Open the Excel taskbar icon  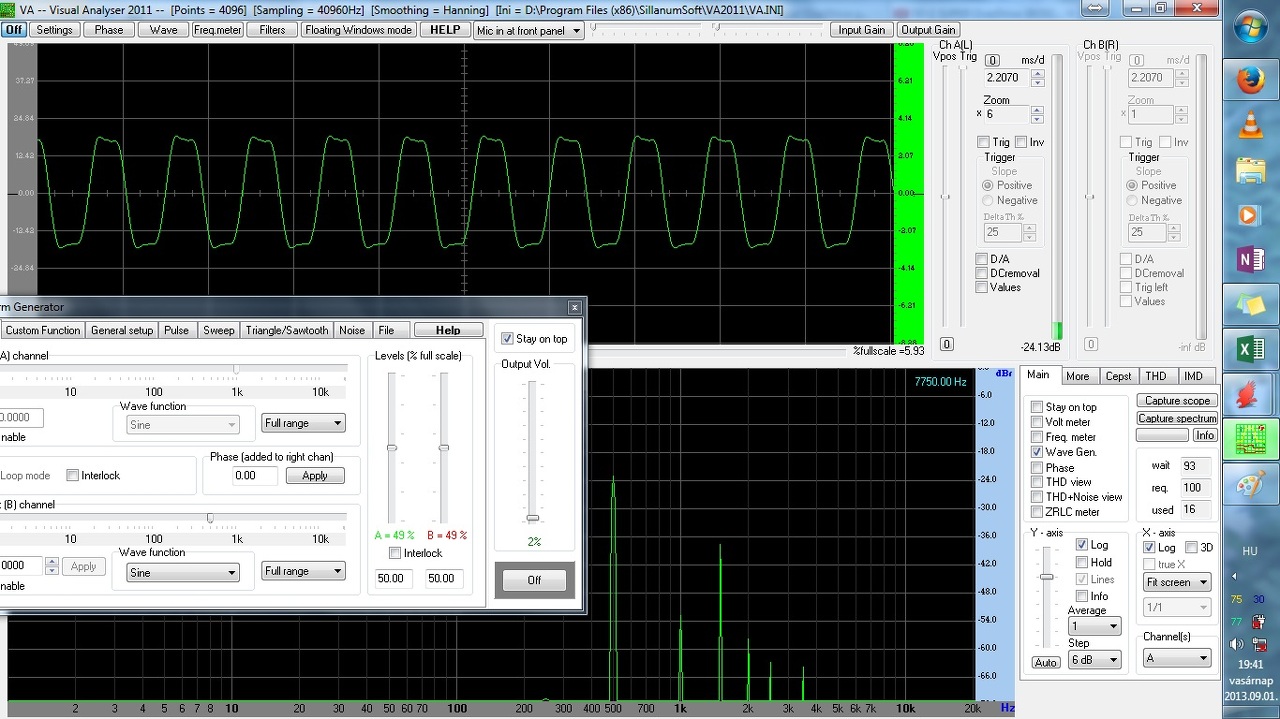coord(1250,349)
